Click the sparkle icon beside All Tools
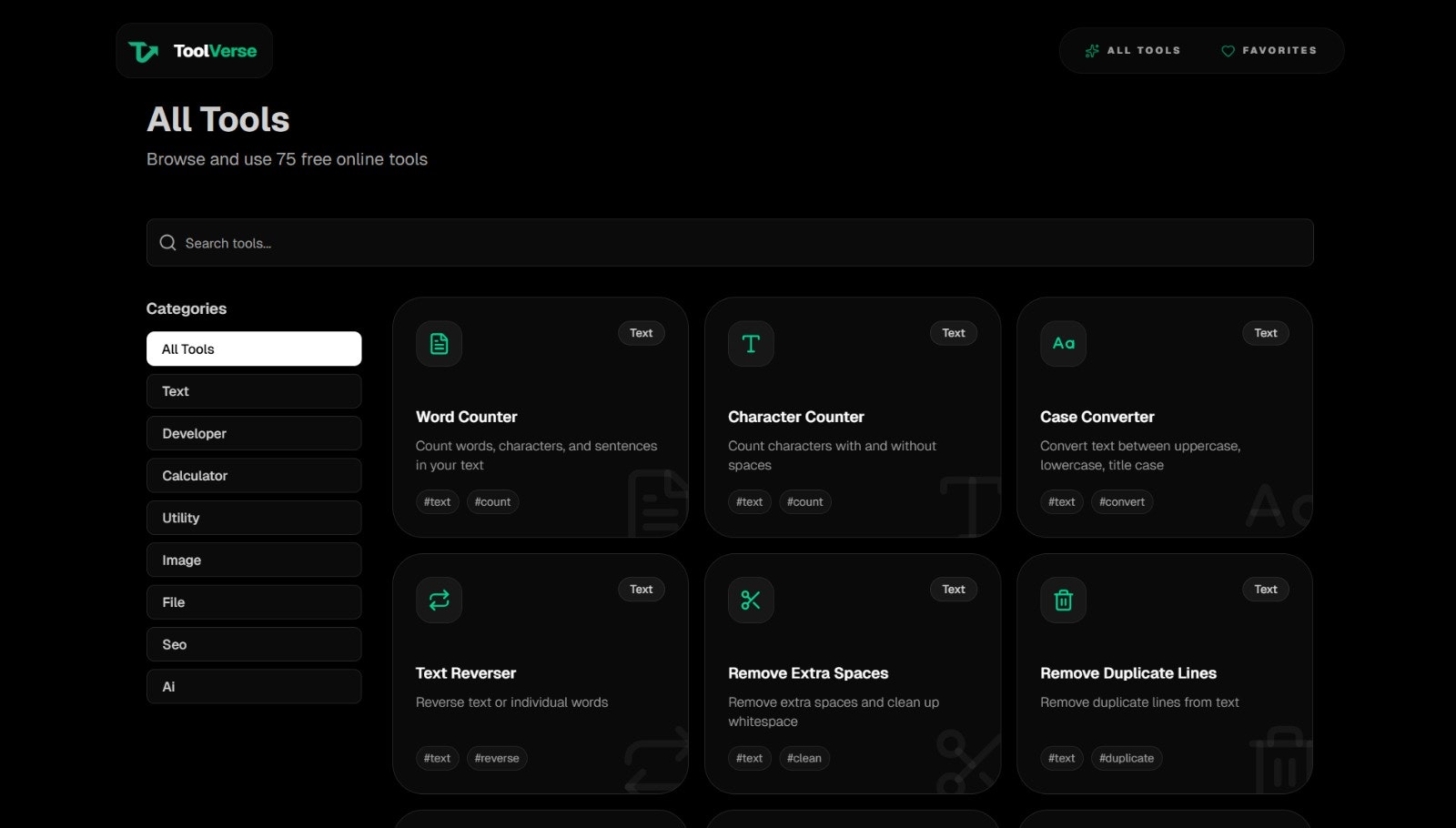 click(1092, 51)
